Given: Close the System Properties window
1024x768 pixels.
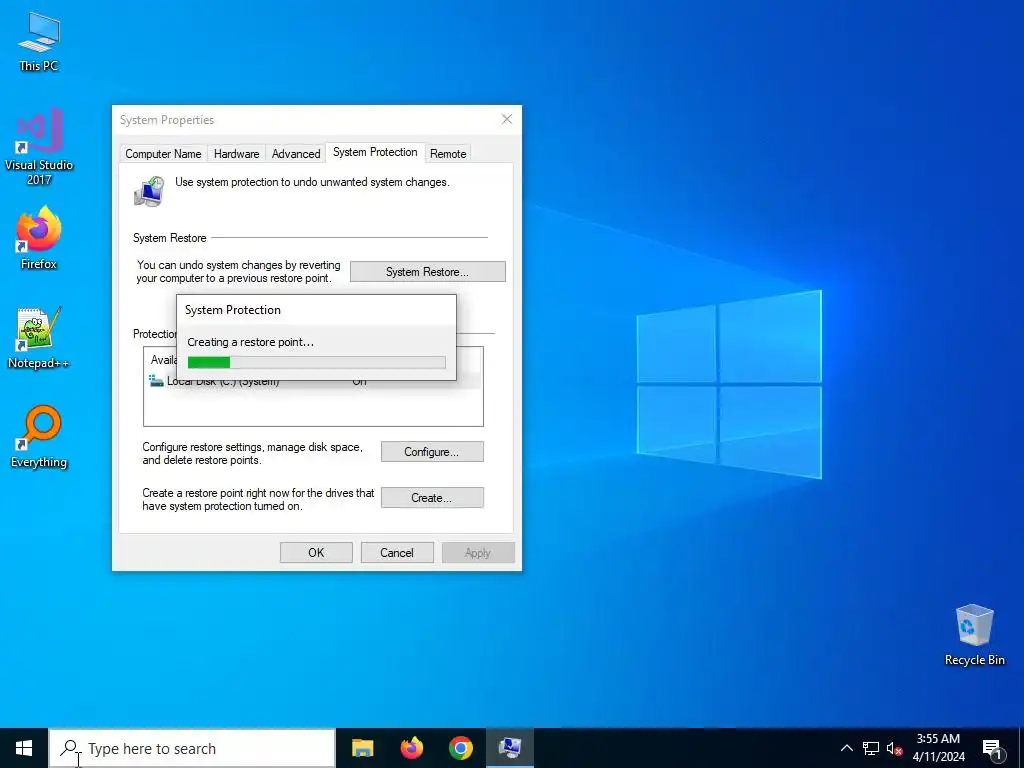Looking at the screenshot, I should (x=507, y=120).
